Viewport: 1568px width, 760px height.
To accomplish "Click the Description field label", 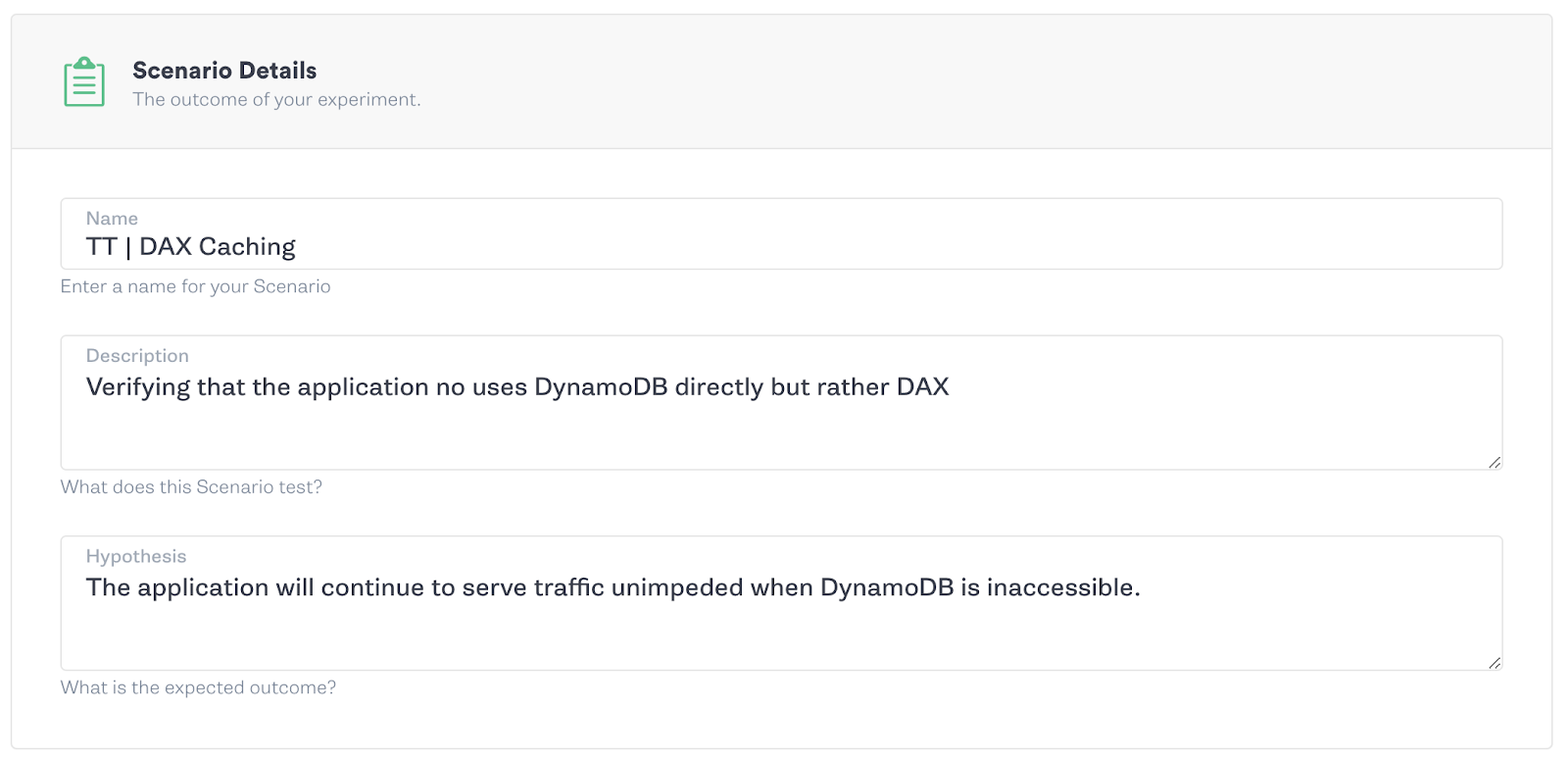I will (137, 355).
